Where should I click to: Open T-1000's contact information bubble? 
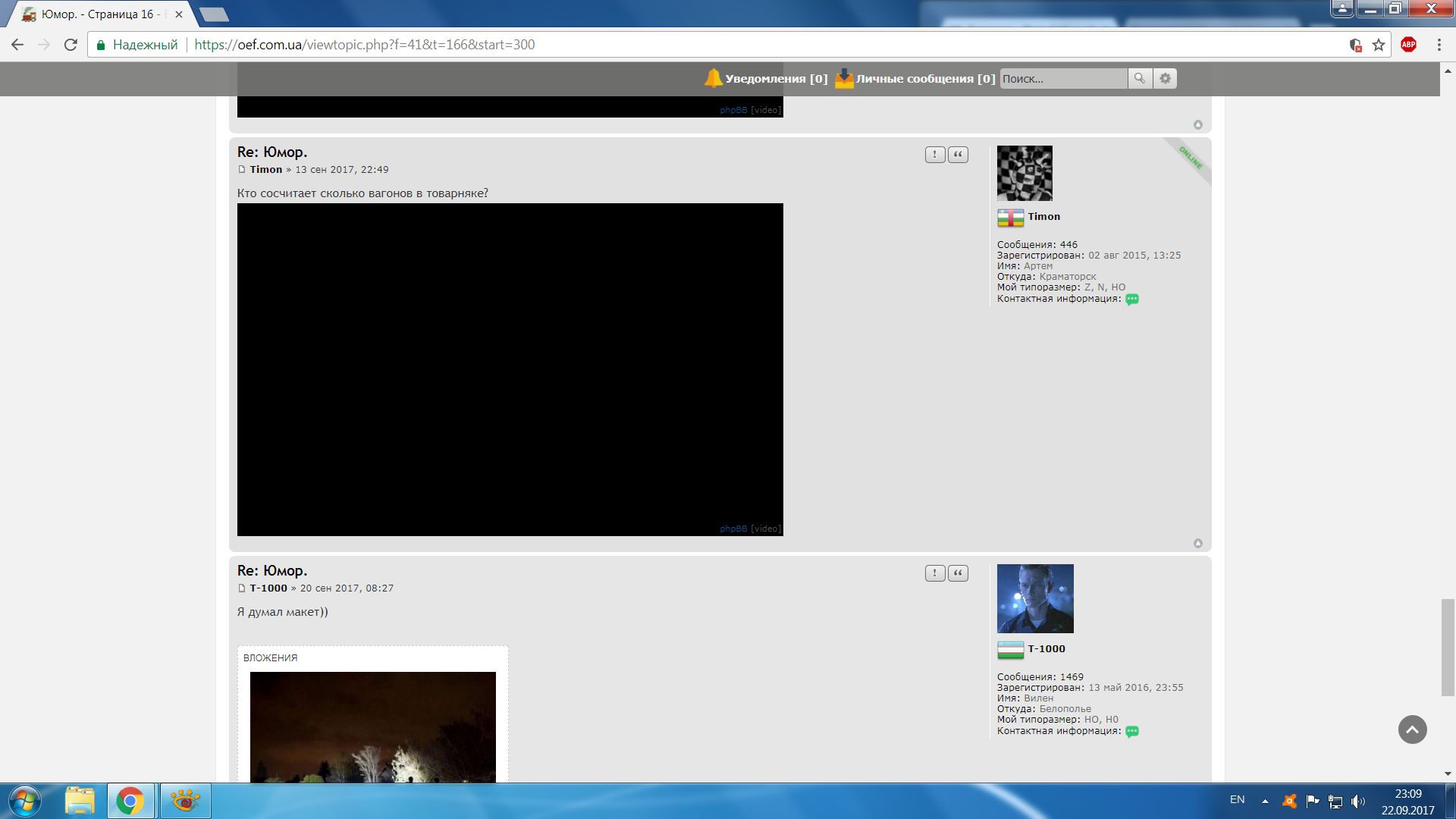pyautogui.click(x=1132, y=732)
